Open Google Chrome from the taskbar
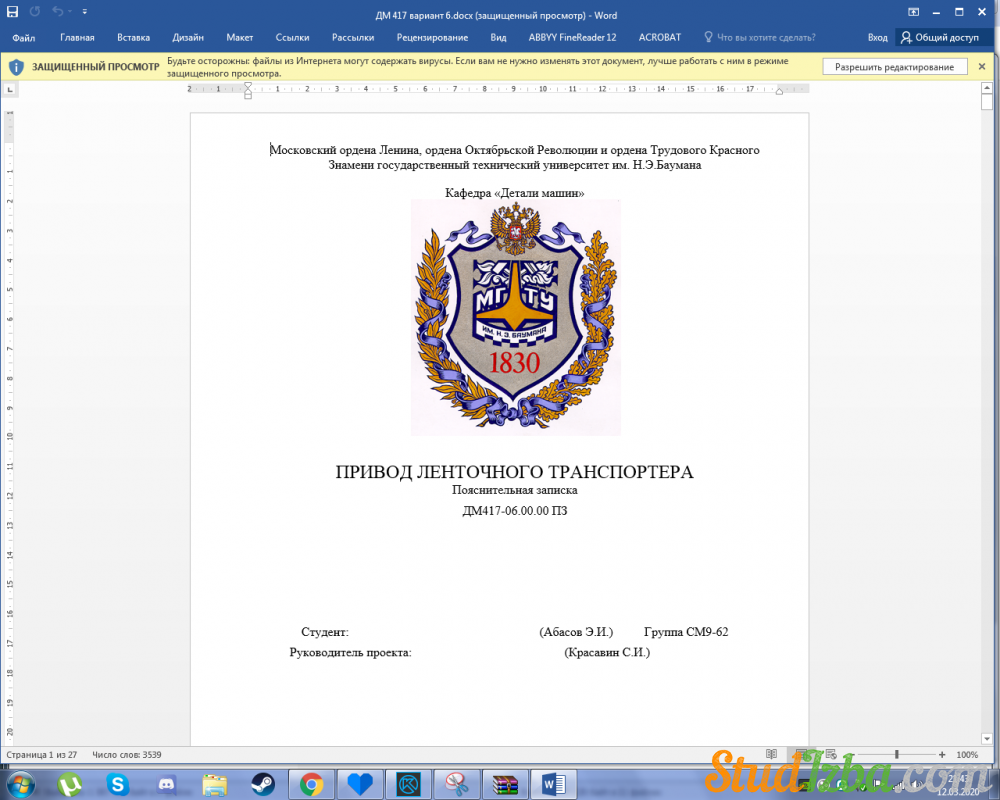1000x800 pixels. coord(311,784)
